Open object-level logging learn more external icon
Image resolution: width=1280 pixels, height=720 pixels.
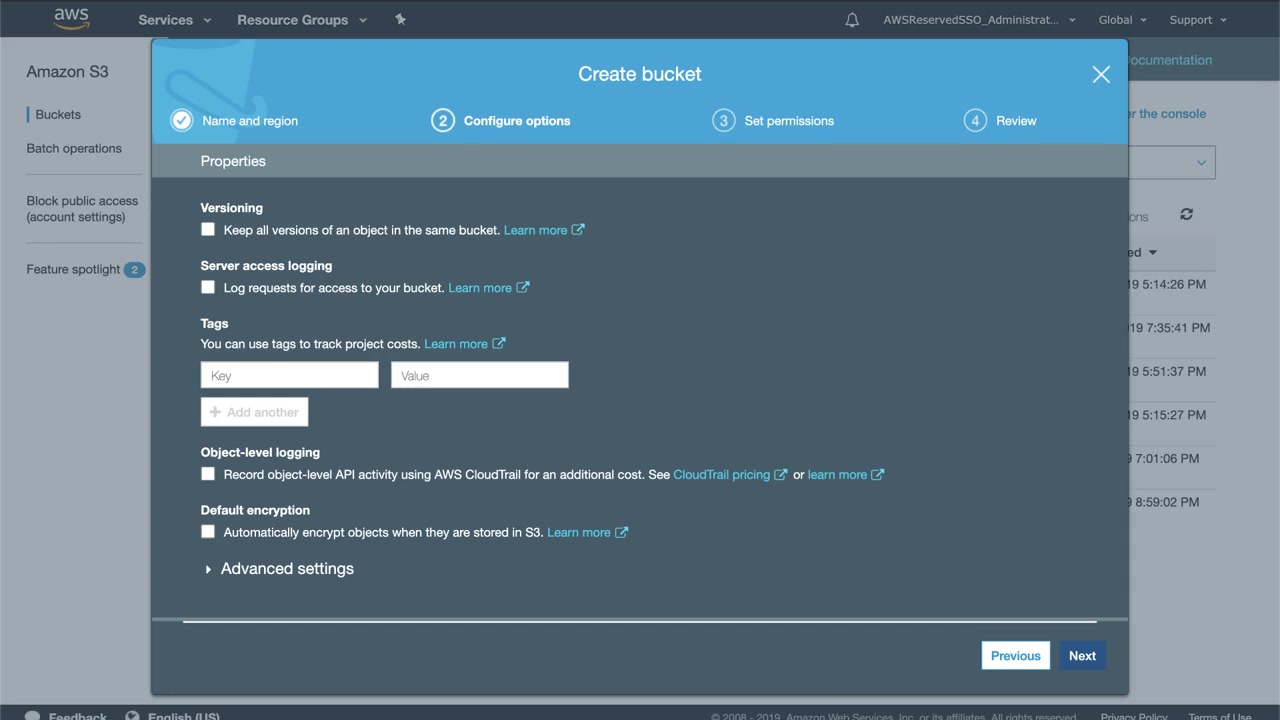coord(878,474)
